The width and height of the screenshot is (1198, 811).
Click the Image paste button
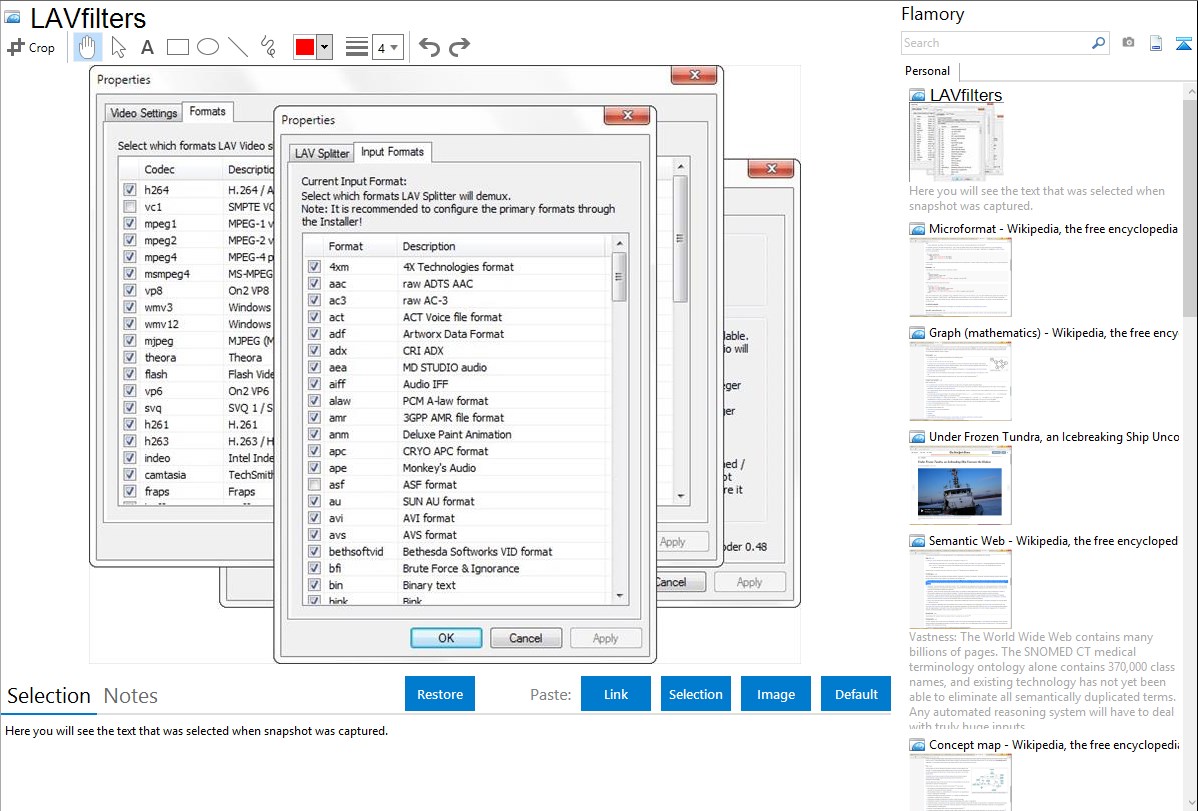pyautogui.click(x=776, y=694)
